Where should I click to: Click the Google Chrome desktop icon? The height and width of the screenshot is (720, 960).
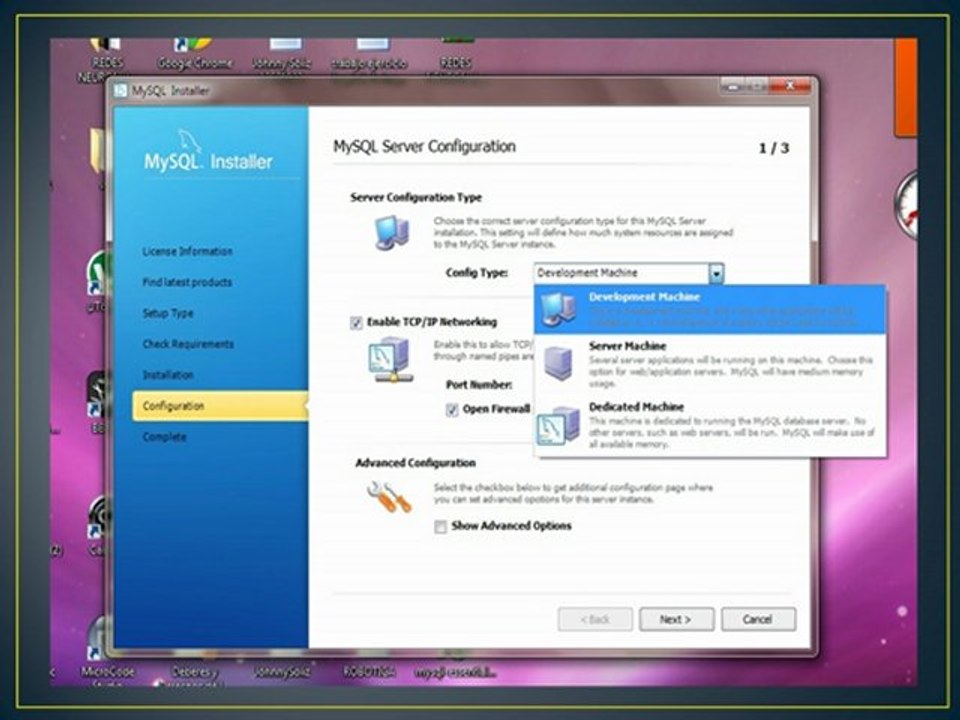(x=195, y=54)
